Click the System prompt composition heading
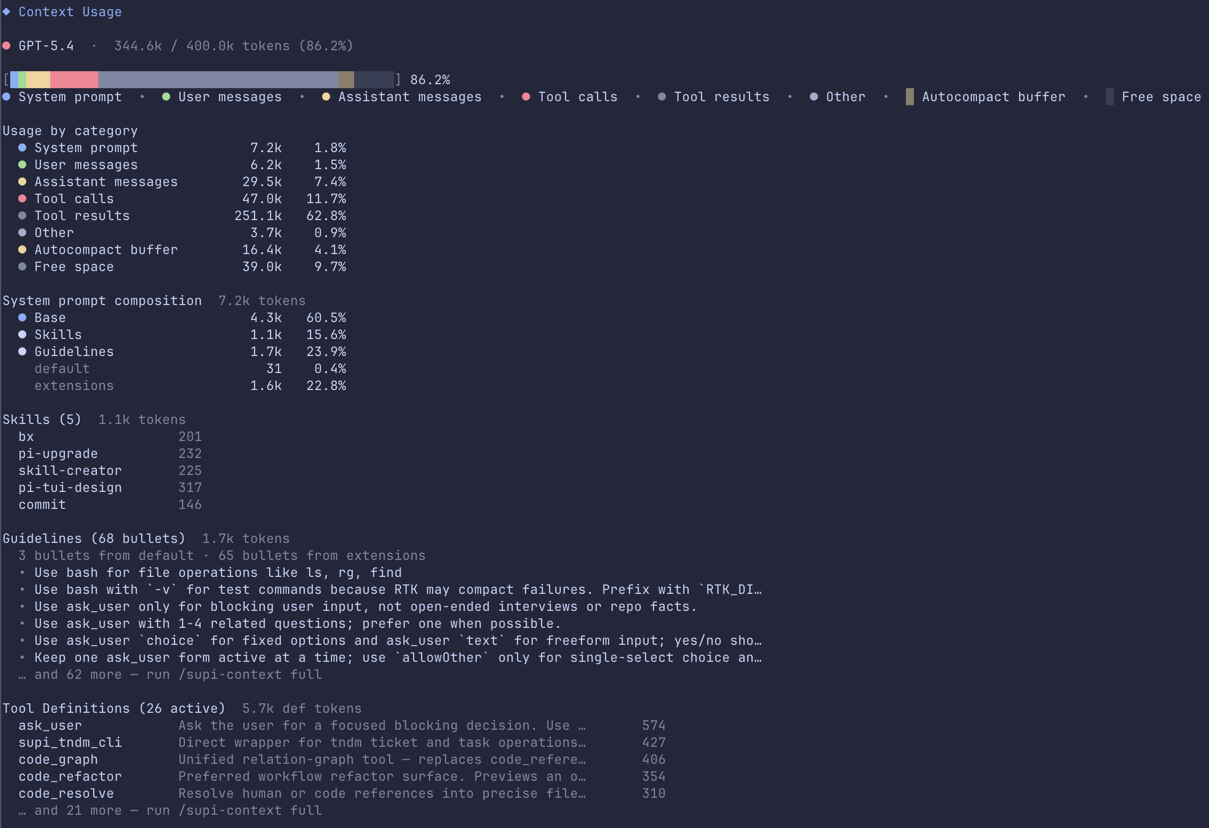This screenshot has width=1209, height=828. (102, 301)
